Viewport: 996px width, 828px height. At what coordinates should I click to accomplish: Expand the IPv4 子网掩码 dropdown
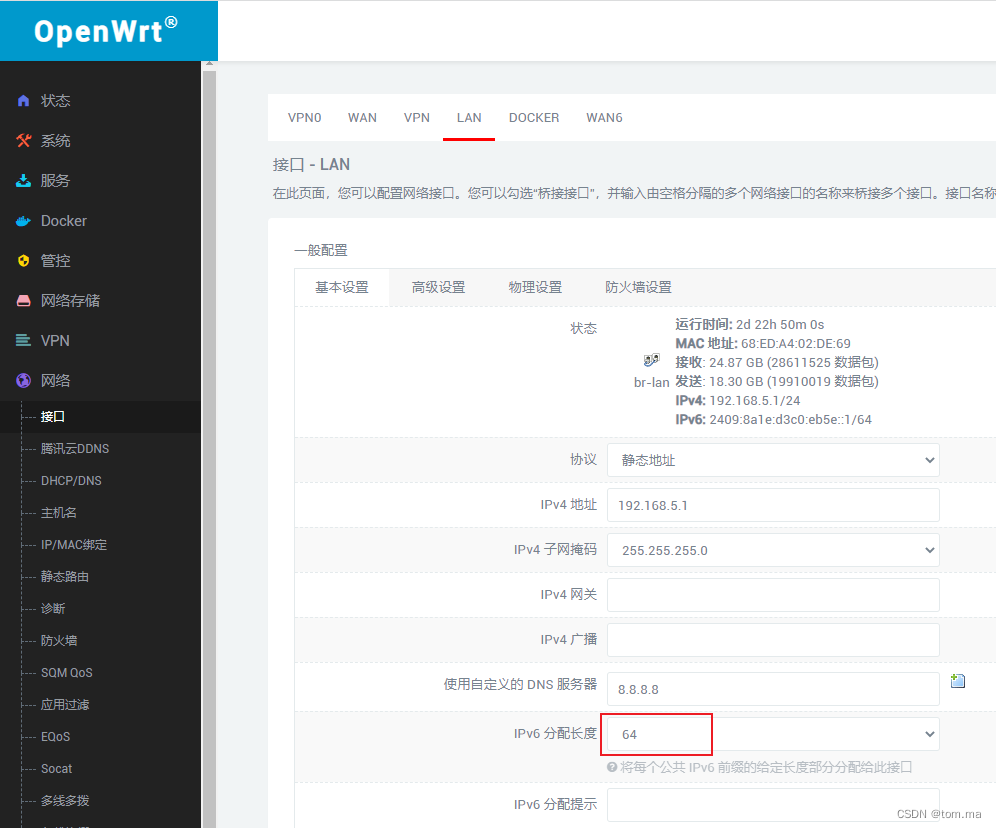pos(772,549)
